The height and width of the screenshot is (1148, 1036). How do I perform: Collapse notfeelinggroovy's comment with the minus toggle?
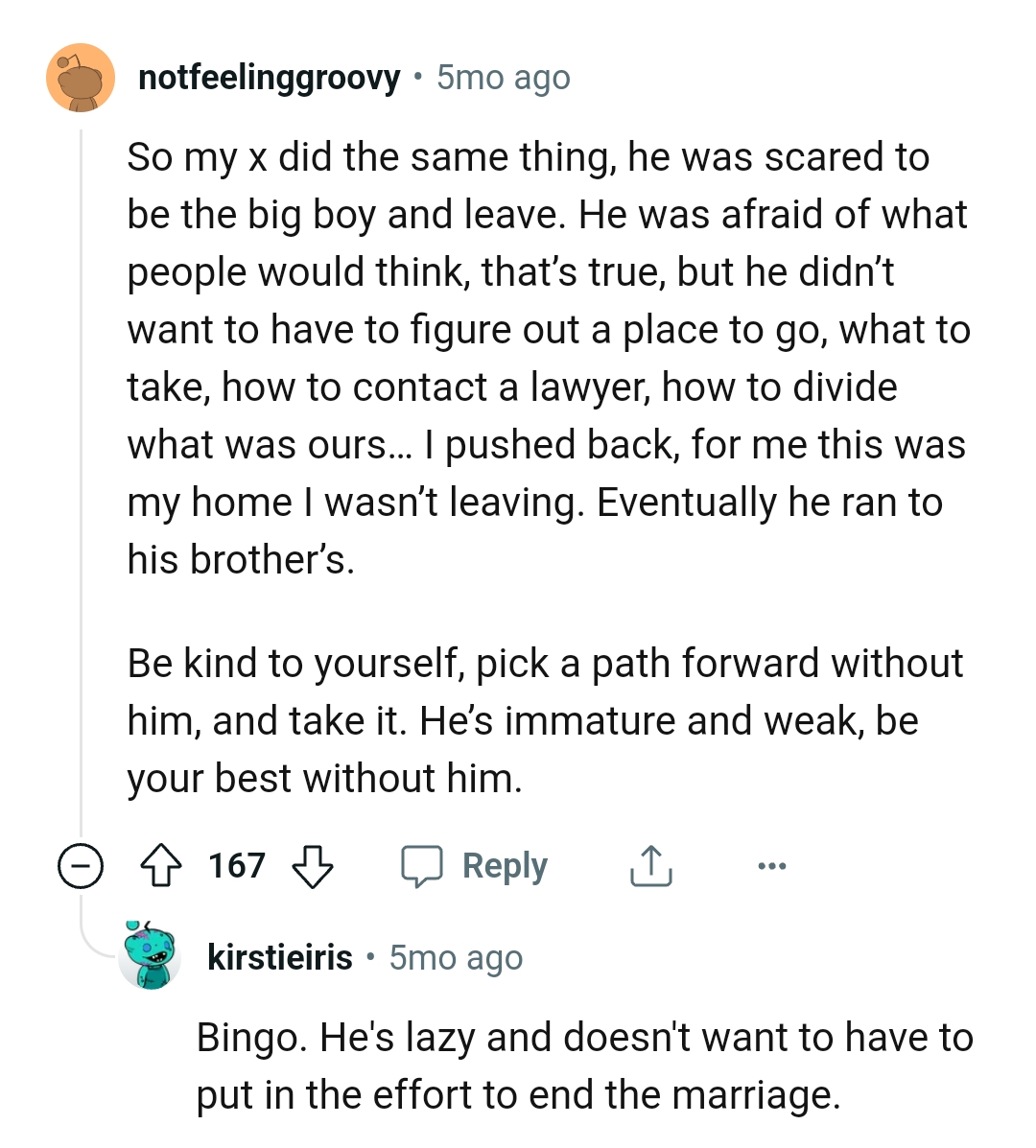pyautogui.click(x=81, y=865)
